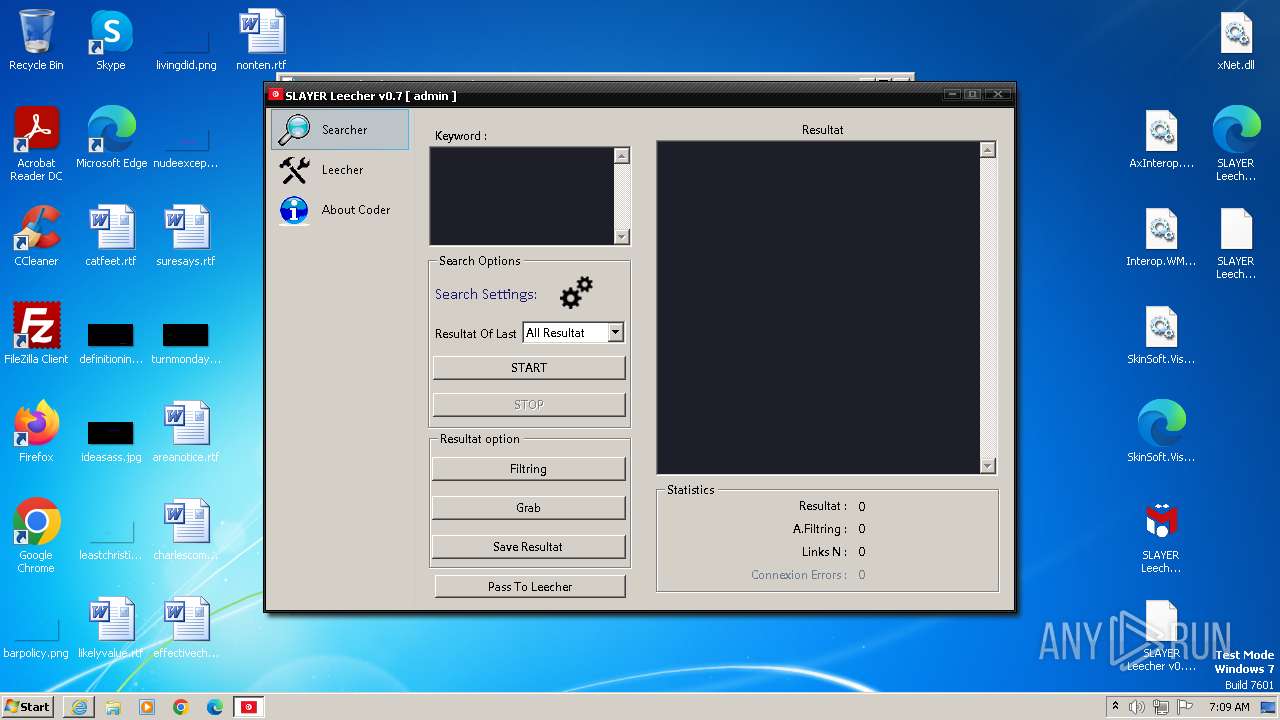Click the Save Resultat button
This screenshot has width=1280, height=720.
(529, 547)
